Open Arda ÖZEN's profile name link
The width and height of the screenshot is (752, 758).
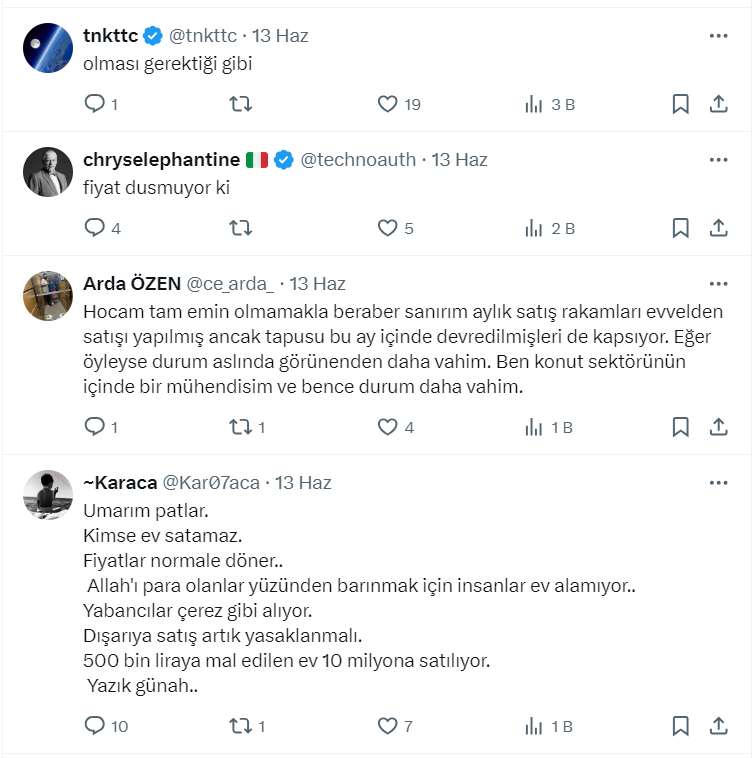130,283
